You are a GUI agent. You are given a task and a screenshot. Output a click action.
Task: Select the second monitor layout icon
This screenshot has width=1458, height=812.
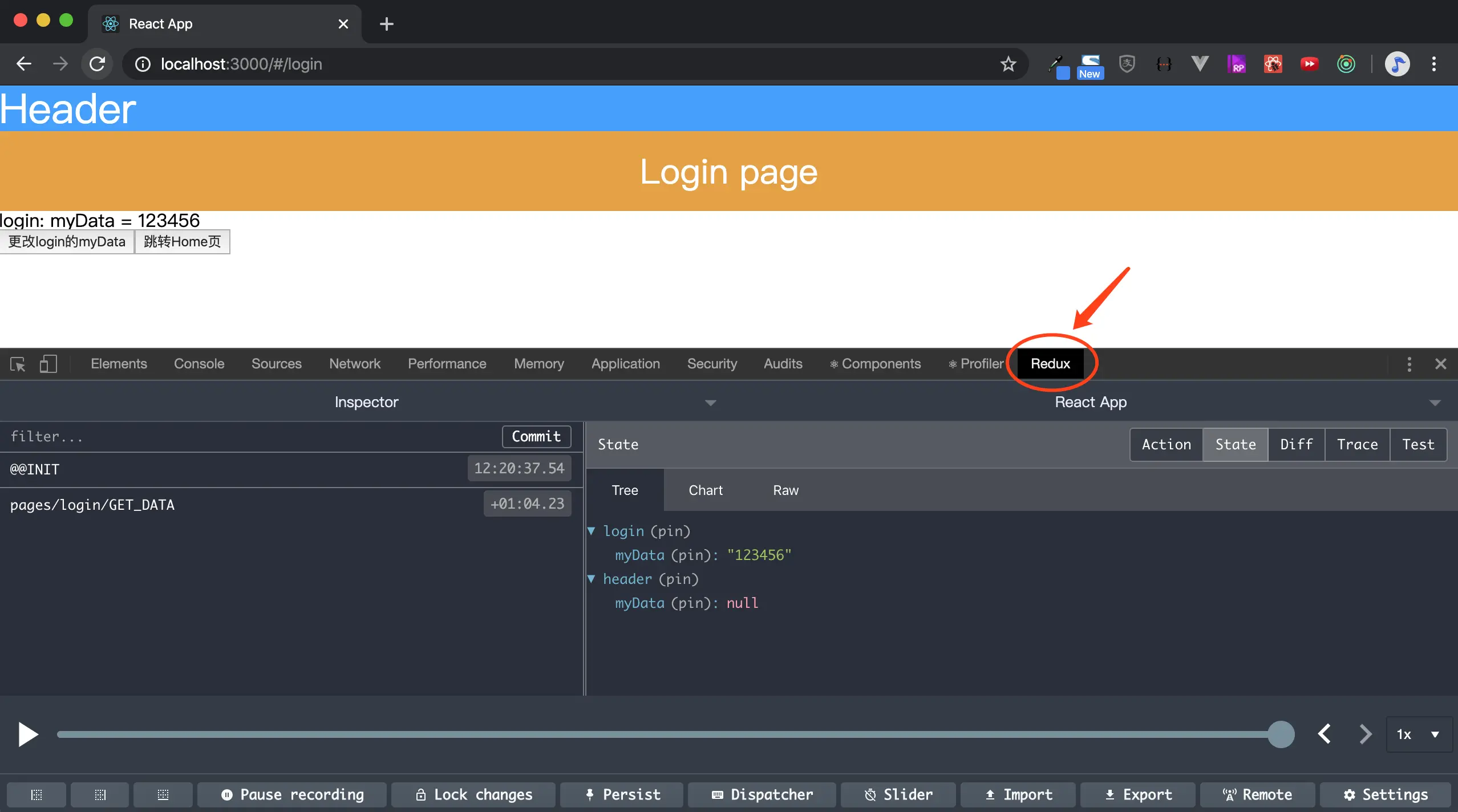[100, 795]
